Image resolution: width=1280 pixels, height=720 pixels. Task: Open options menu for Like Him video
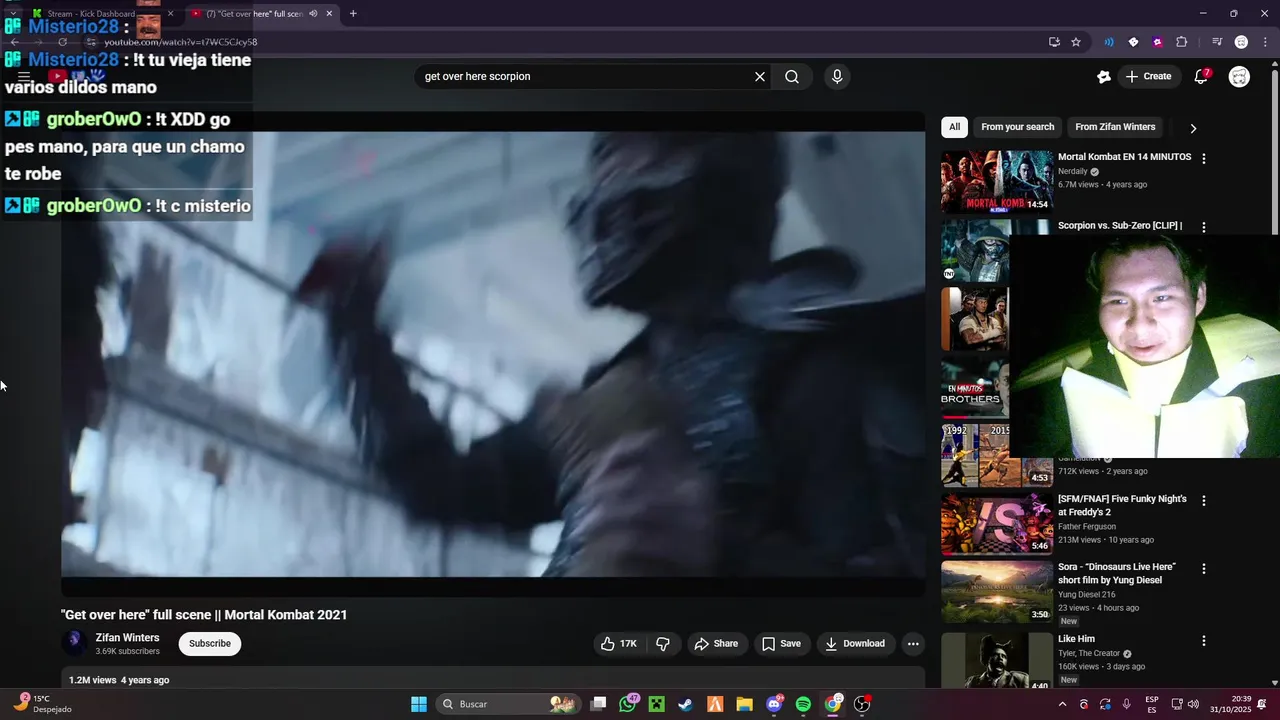coord(1204,640)
